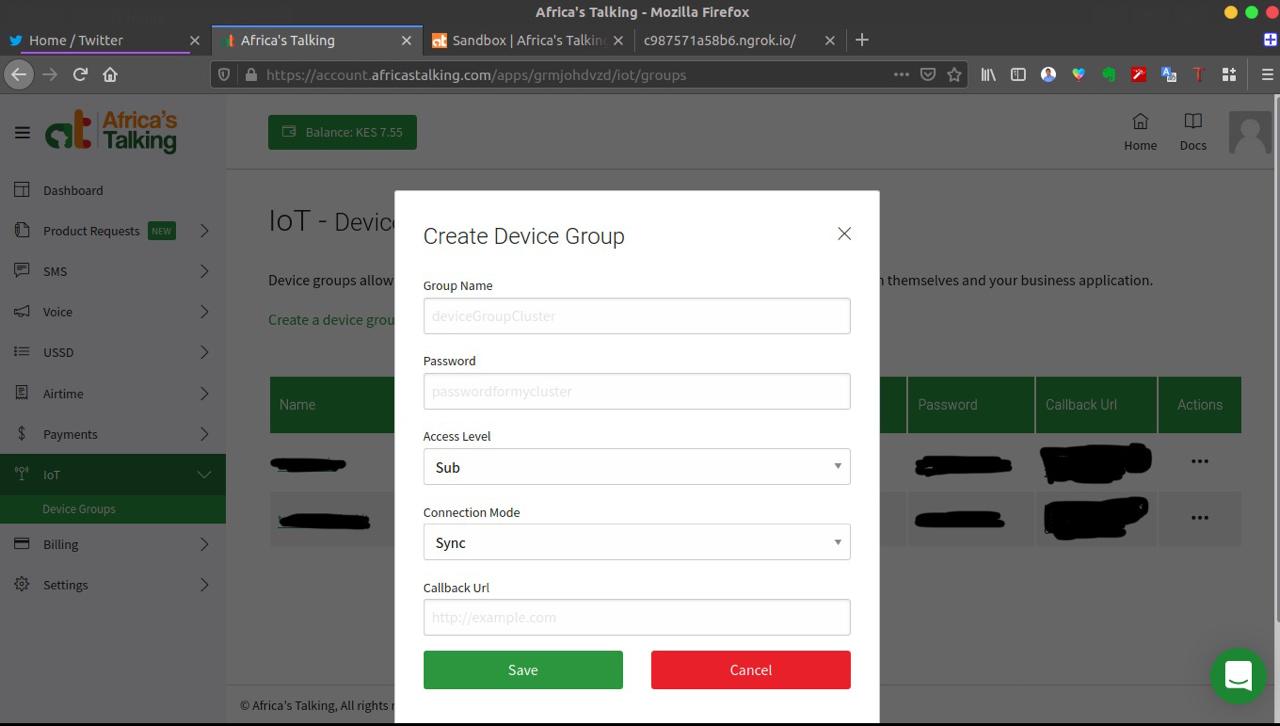
Task: Expand the Billing menu chevron
Action: click(204, 545)
